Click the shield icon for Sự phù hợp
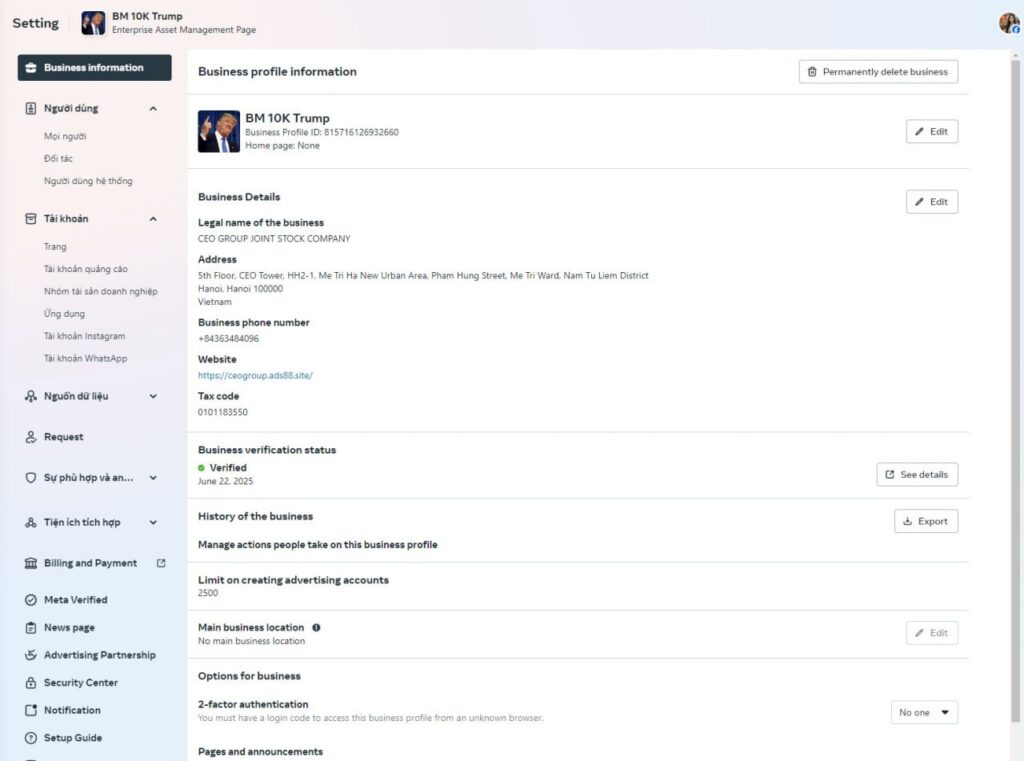This screenshot has height=761, width=1024. point(31,478)
